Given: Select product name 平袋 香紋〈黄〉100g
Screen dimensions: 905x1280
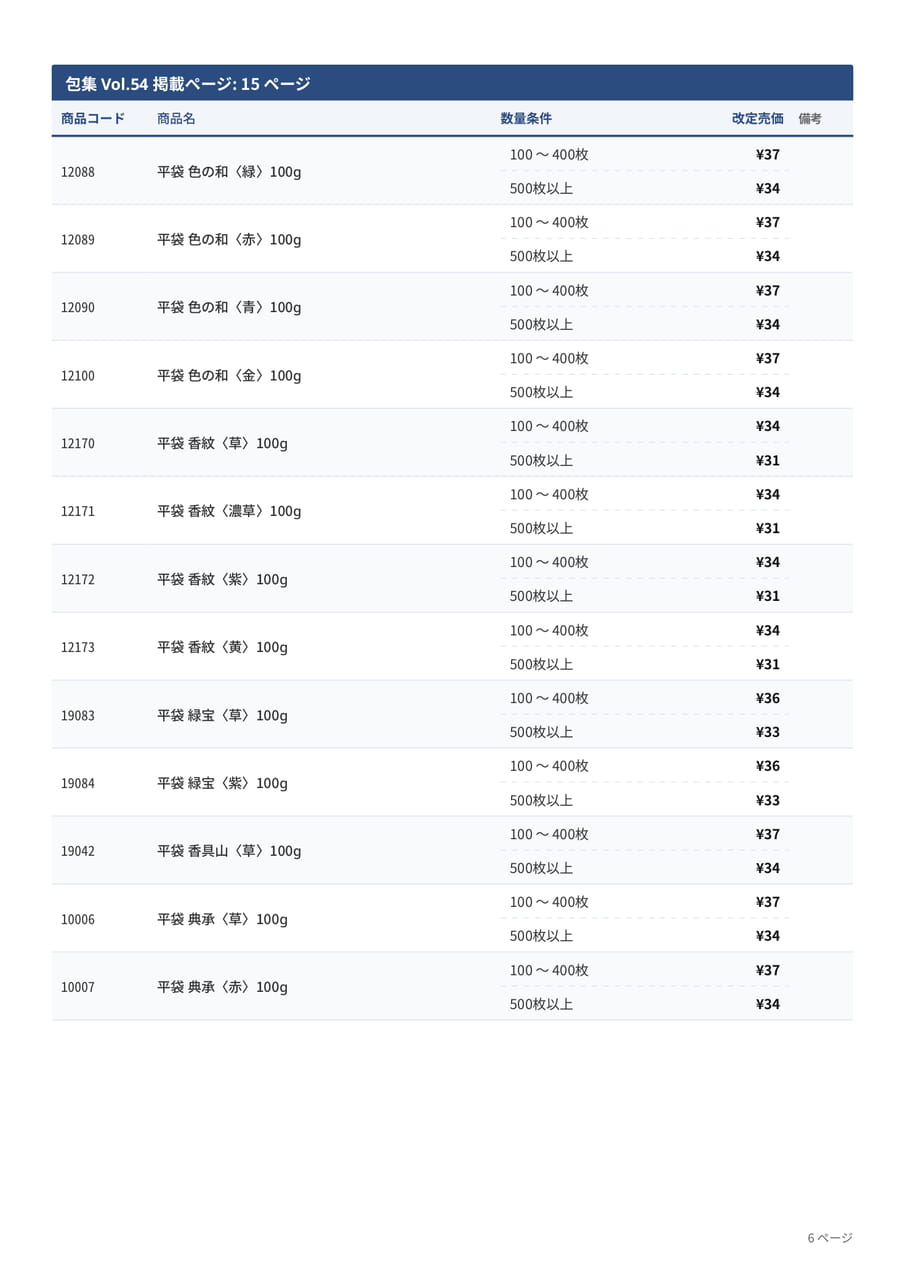Looking at the screenshot, I should coord(222,647).
